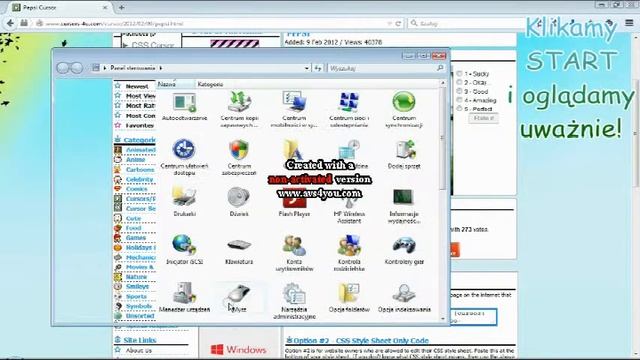This screenshot has height=360, width=640.
Task: Open Kontrolery gier gamepad icon
Action: click(404, 250)
